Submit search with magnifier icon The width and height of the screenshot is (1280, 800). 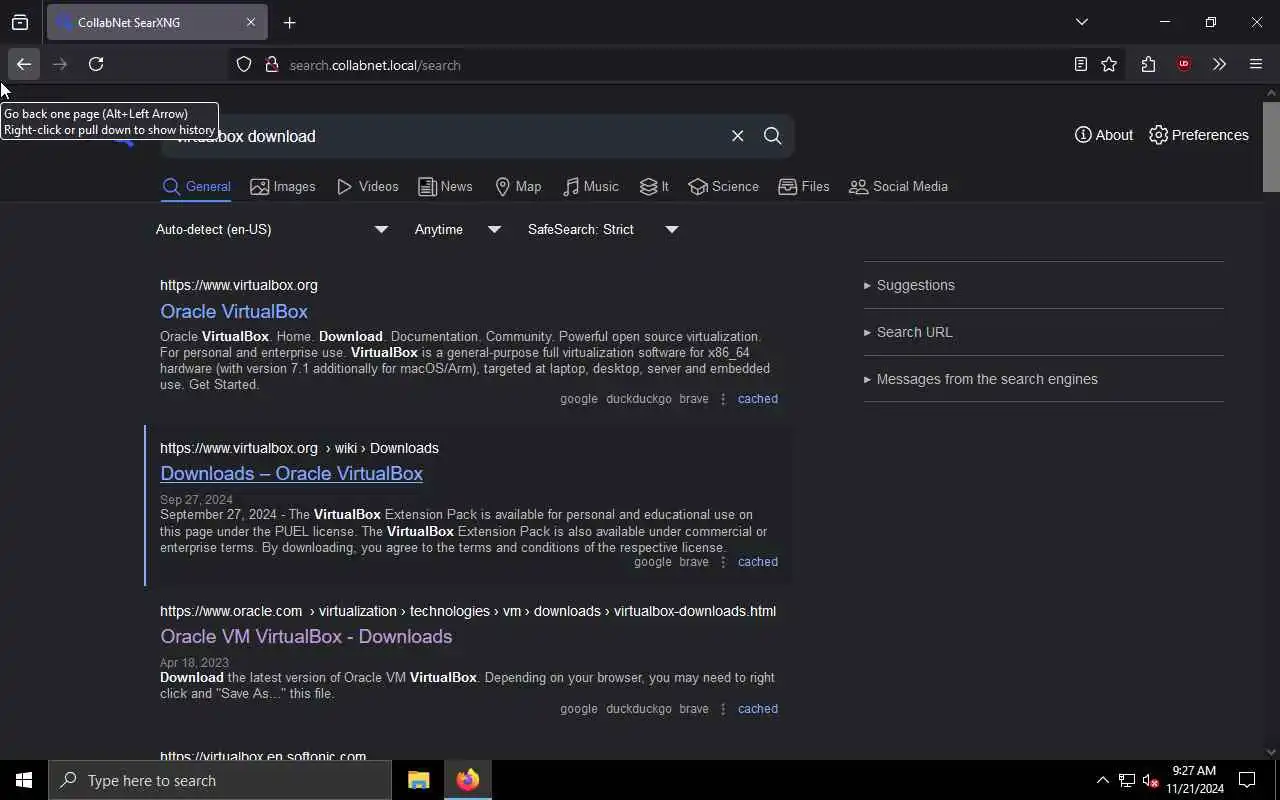[x=773, y=136]
